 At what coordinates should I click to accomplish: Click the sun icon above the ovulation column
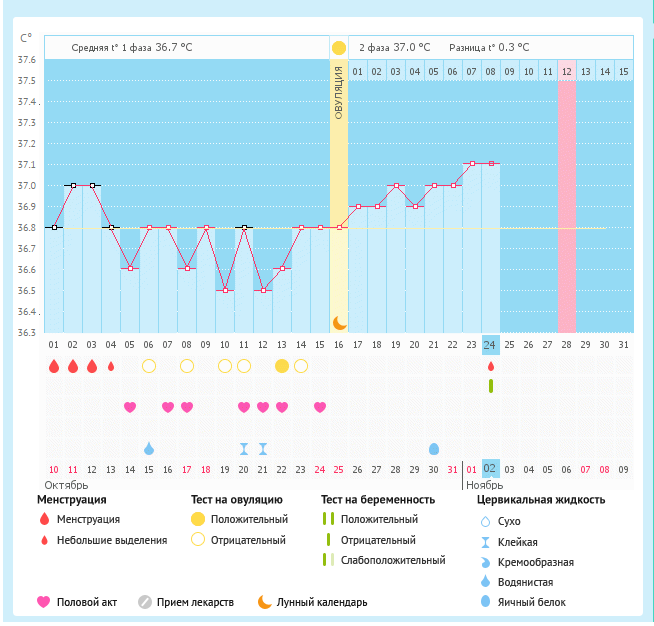coord(339,48)
